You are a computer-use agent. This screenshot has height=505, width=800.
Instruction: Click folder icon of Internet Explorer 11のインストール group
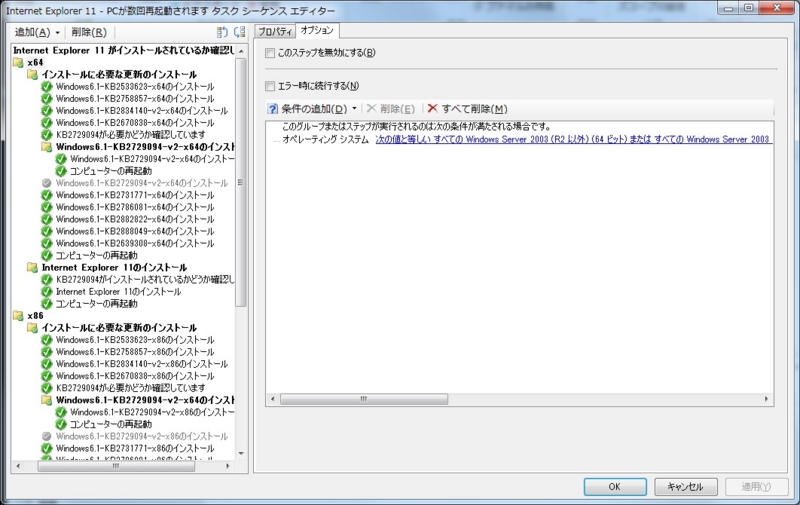pyautogui.click(x=33, y=267)
